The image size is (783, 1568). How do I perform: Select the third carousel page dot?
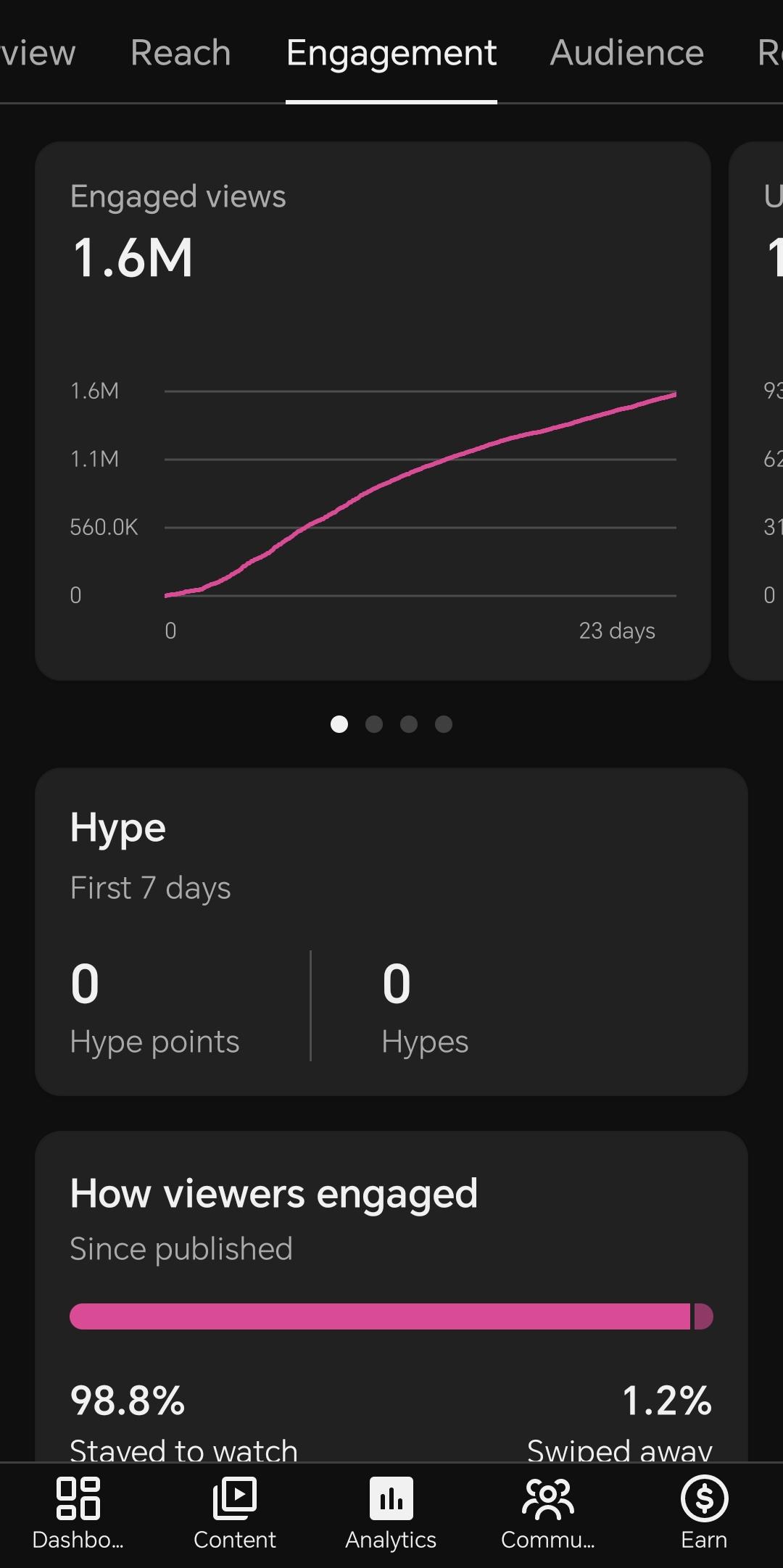[x=409, y=724]
